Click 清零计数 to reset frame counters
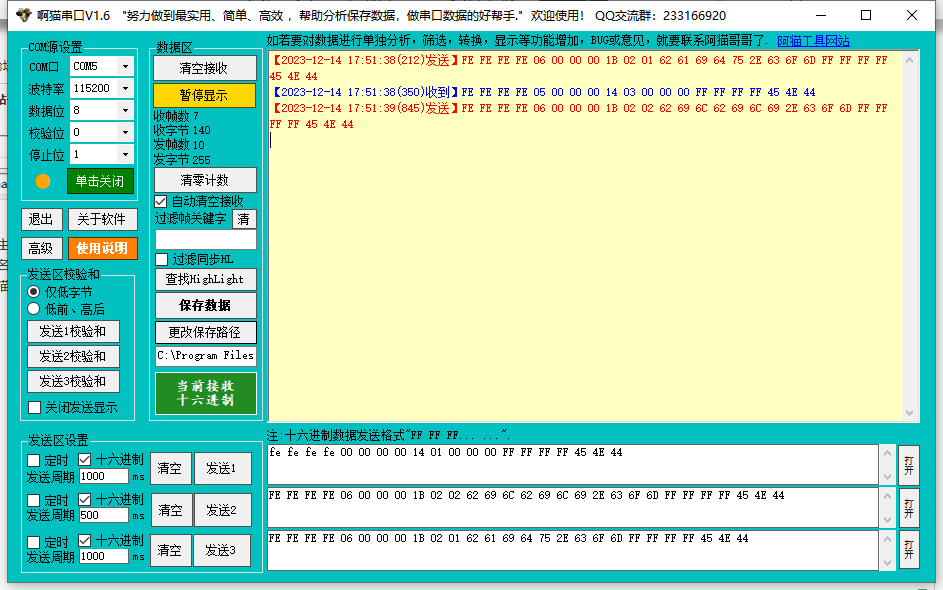 pos(205,181)
